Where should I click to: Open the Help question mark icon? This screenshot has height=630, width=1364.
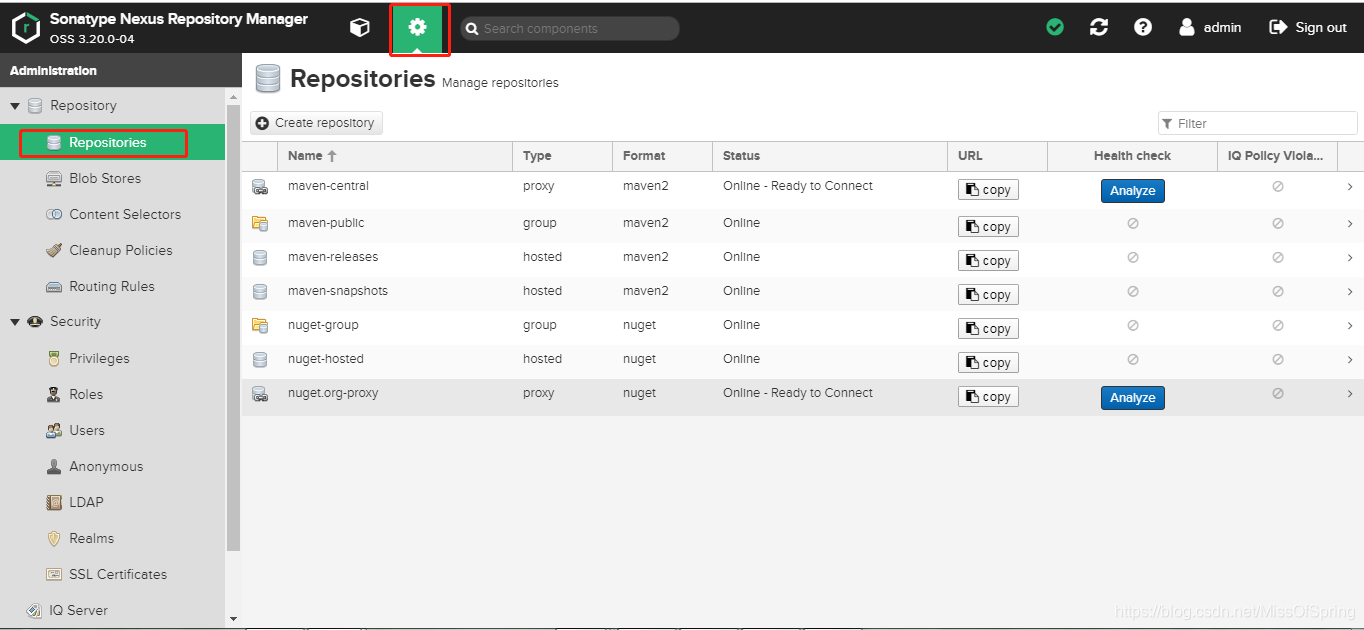coord(1143,28)
